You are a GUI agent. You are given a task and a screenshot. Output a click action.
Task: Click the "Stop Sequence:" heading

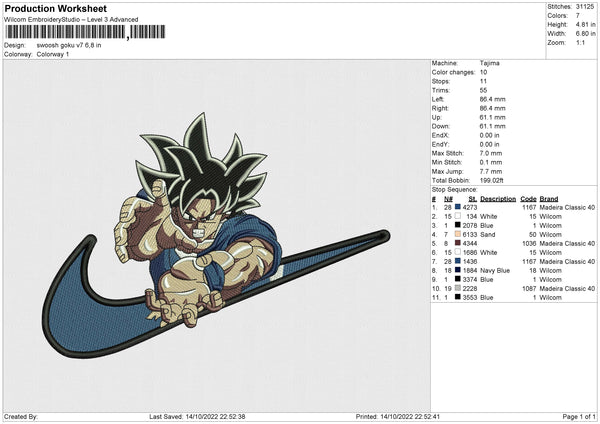click(455, 189)
